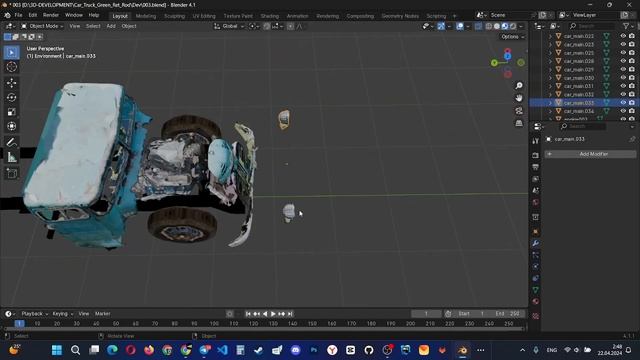Click the Add Modifier button

(x=590, y=154)
